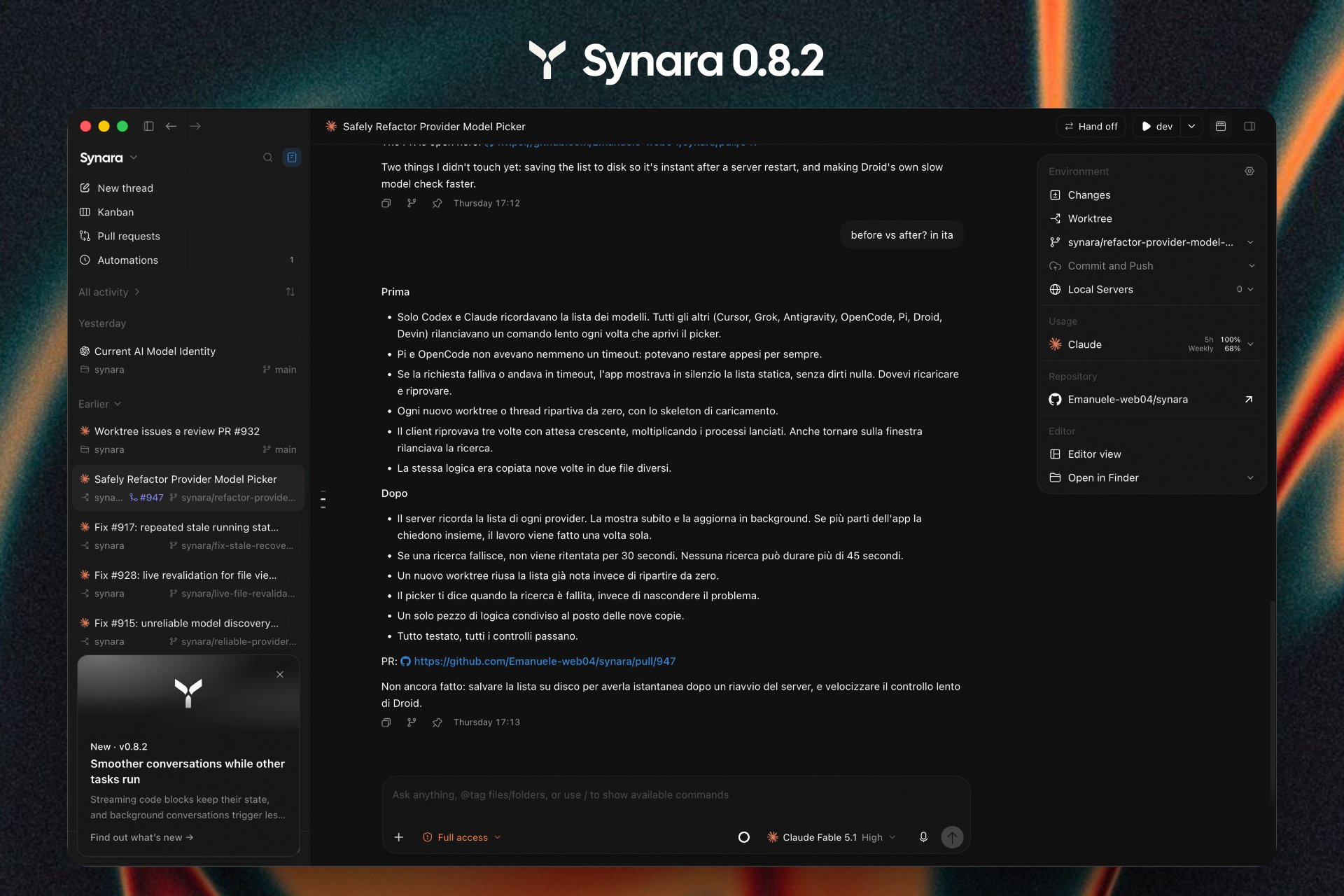Open search in the sidebar
Screen dimensions: 1344x896
267,157
